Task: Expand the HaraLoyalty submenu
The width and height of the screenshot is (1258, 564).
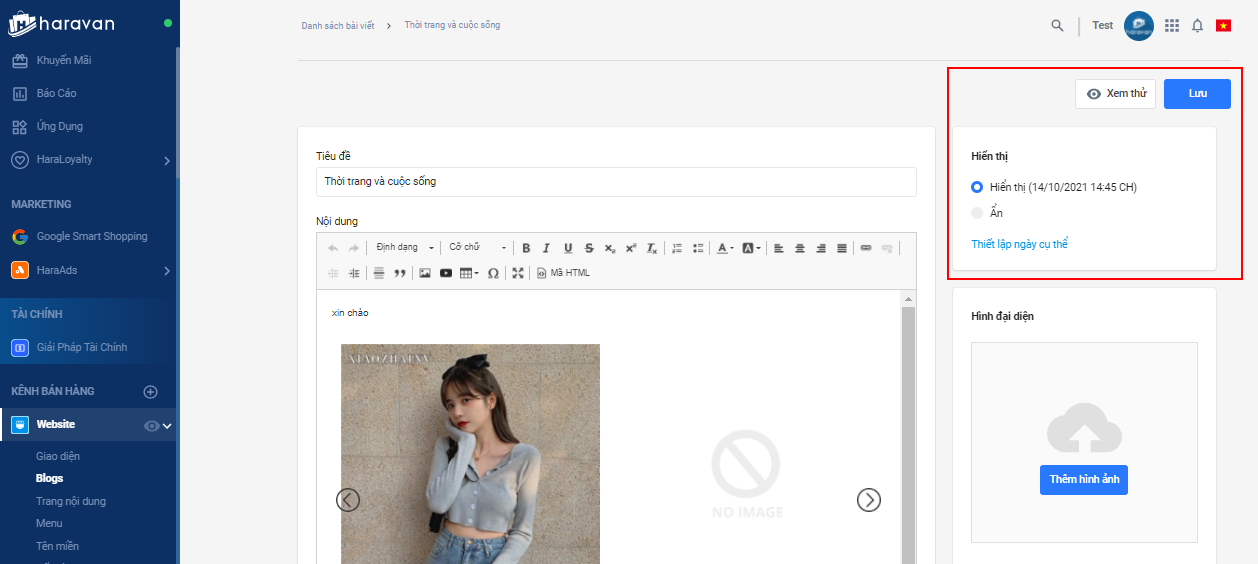Action: (167, 160)
